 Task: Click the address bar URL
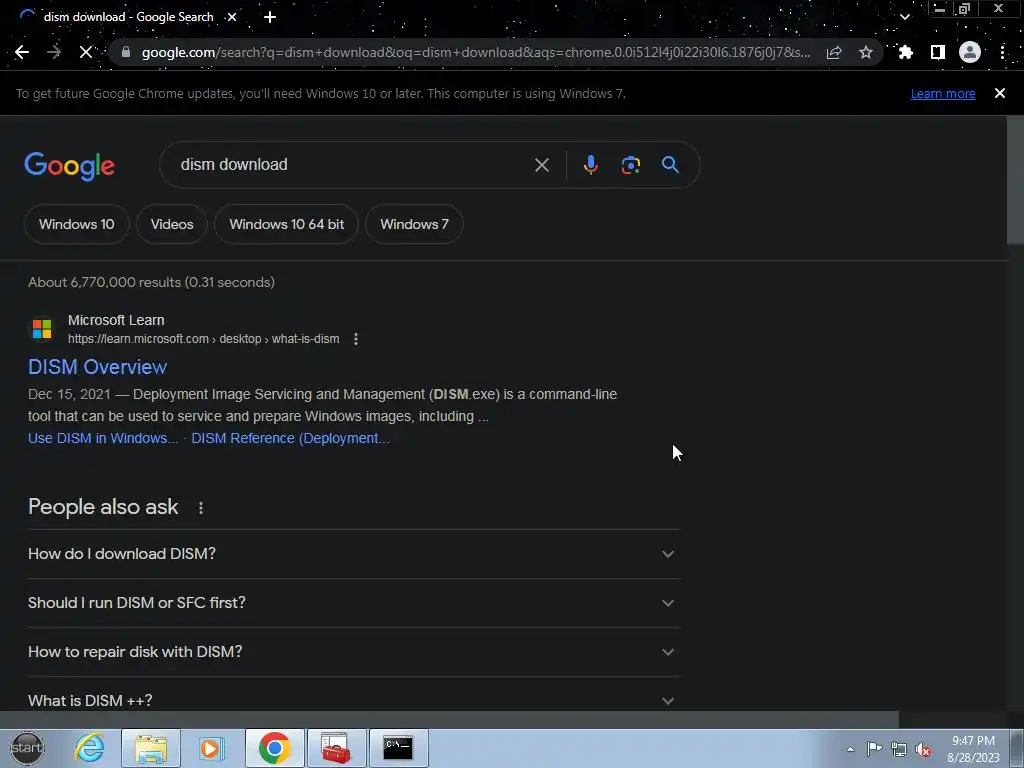tap(476, 52)
